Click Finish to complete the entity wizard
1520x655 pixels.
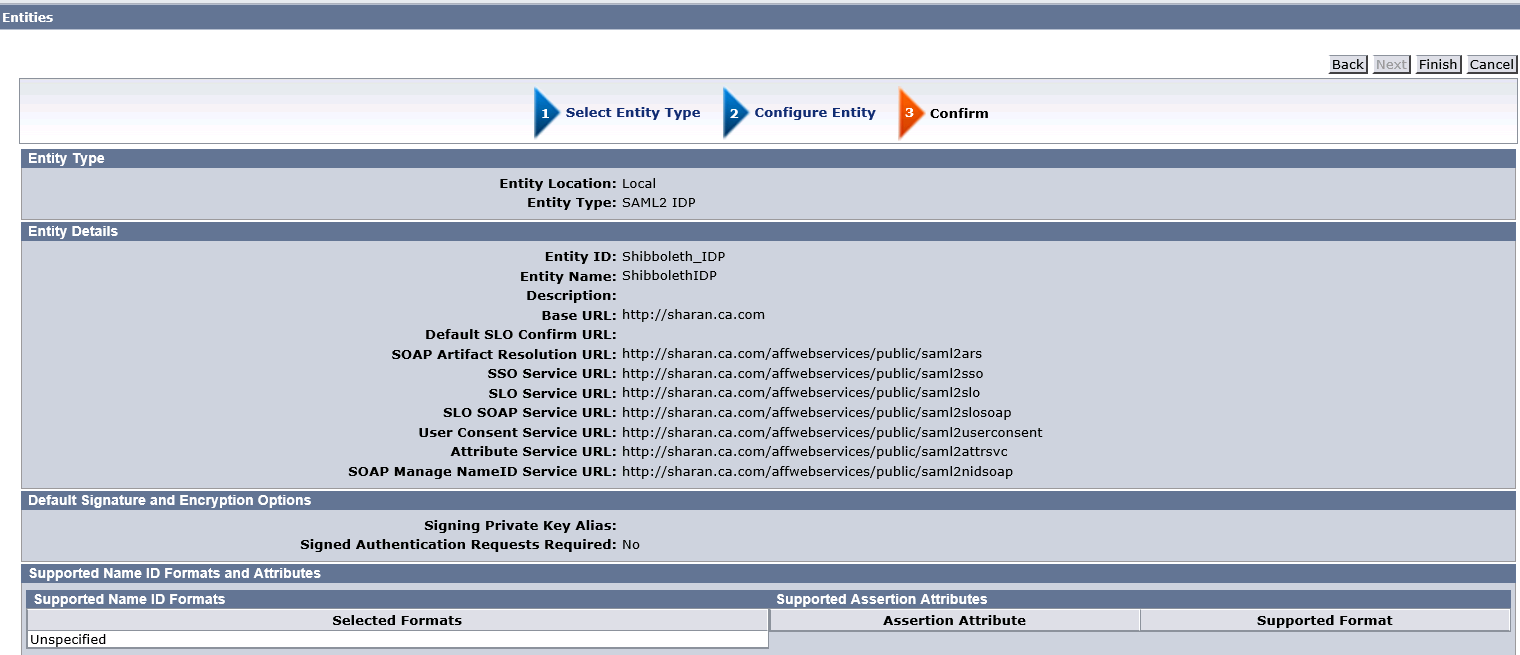1438,64
